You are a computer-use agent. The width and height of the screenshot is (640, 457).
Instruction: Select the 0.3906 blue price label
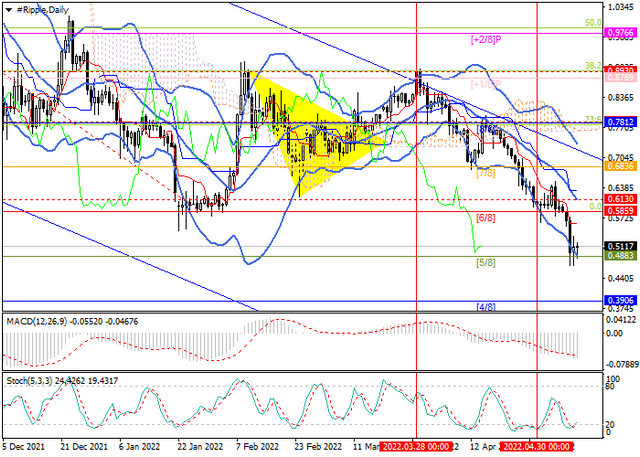coord(620,300)
